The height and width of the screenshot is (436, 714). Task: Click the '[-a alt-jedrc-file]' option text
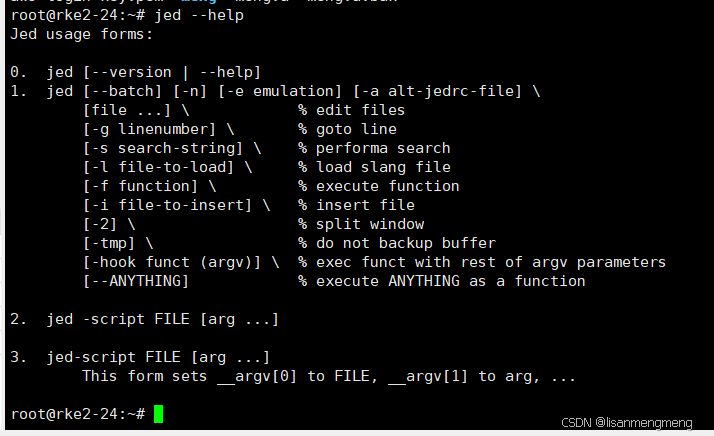[437, 92]
